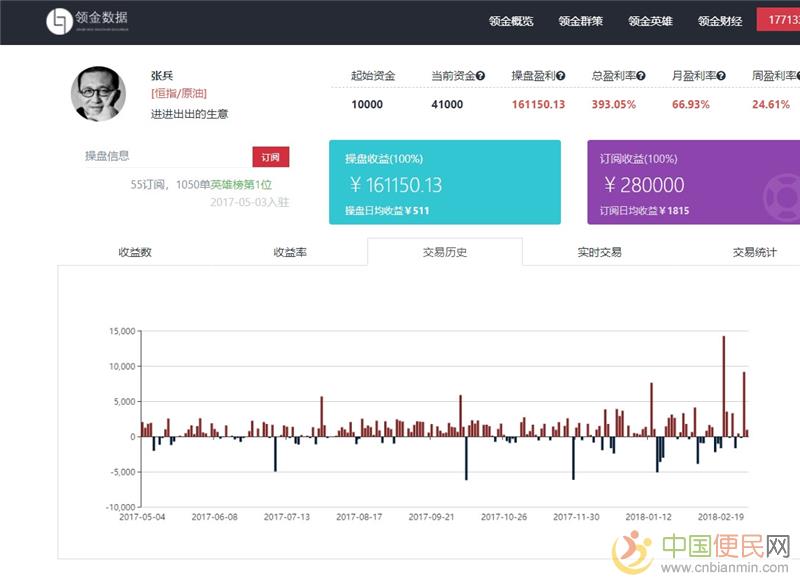Click the 操盘信息 input field

tap(165, 156)
